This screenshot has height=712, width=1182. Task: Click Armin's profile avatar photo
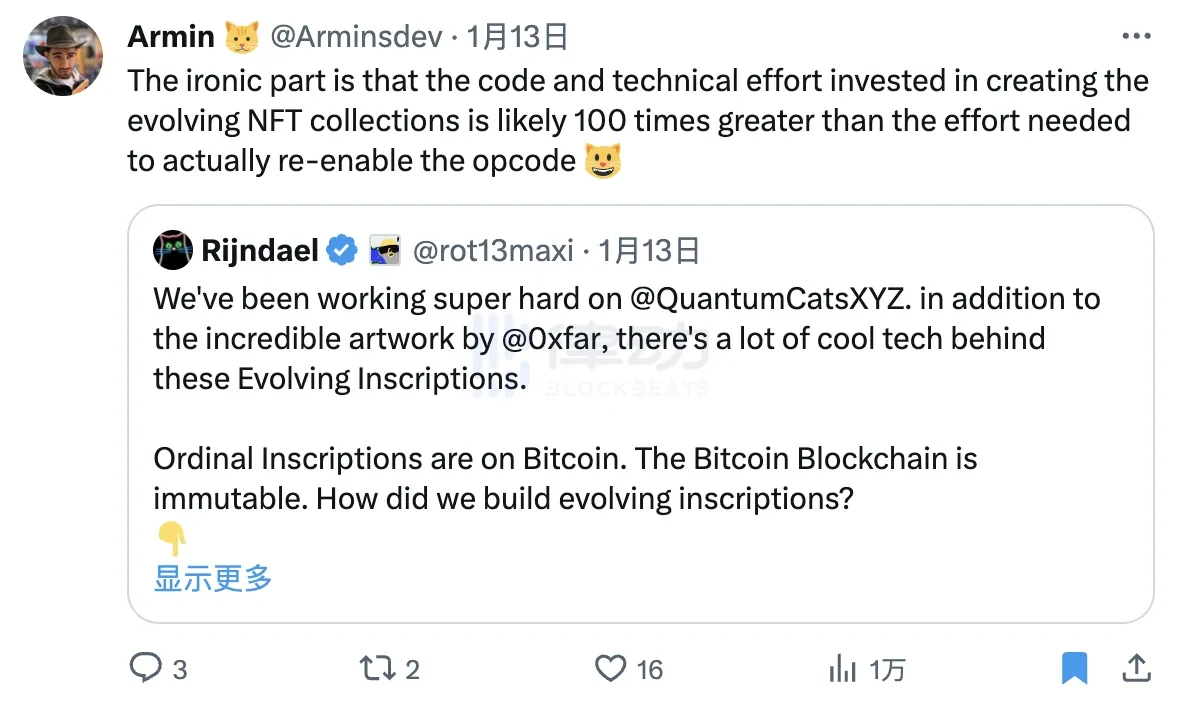click(63, 56)
